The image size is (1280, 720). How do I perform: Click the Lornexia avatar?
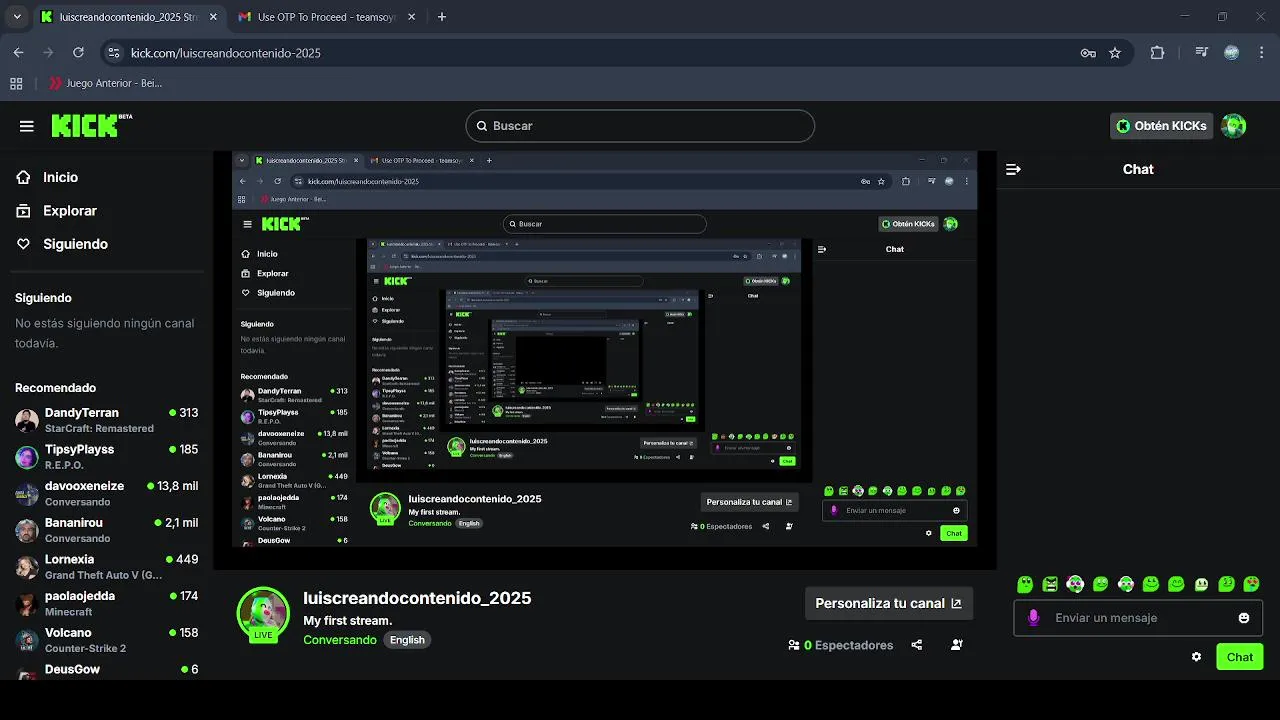27,567
